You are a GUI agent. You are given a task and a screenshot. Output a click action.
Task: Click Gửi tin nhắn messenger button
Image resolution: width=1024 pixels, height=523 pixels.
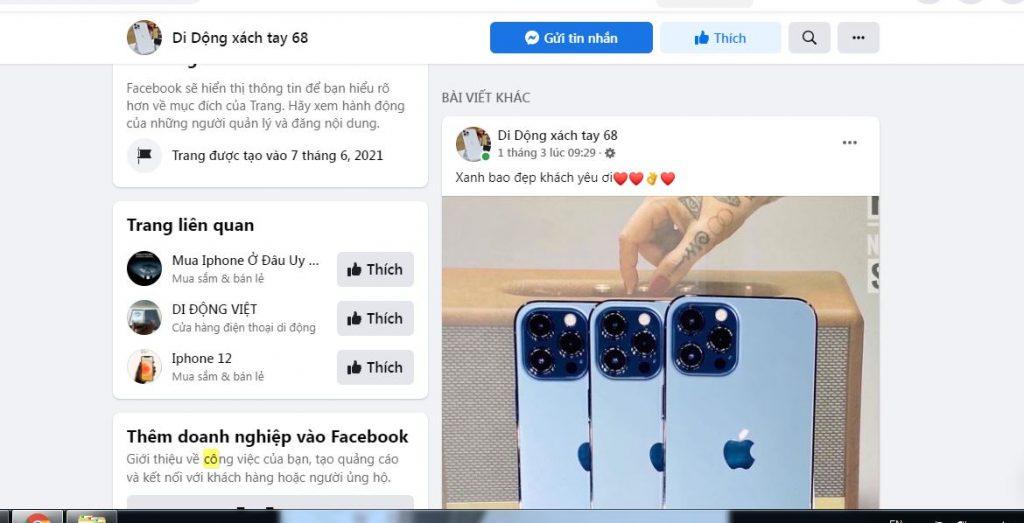571,38
